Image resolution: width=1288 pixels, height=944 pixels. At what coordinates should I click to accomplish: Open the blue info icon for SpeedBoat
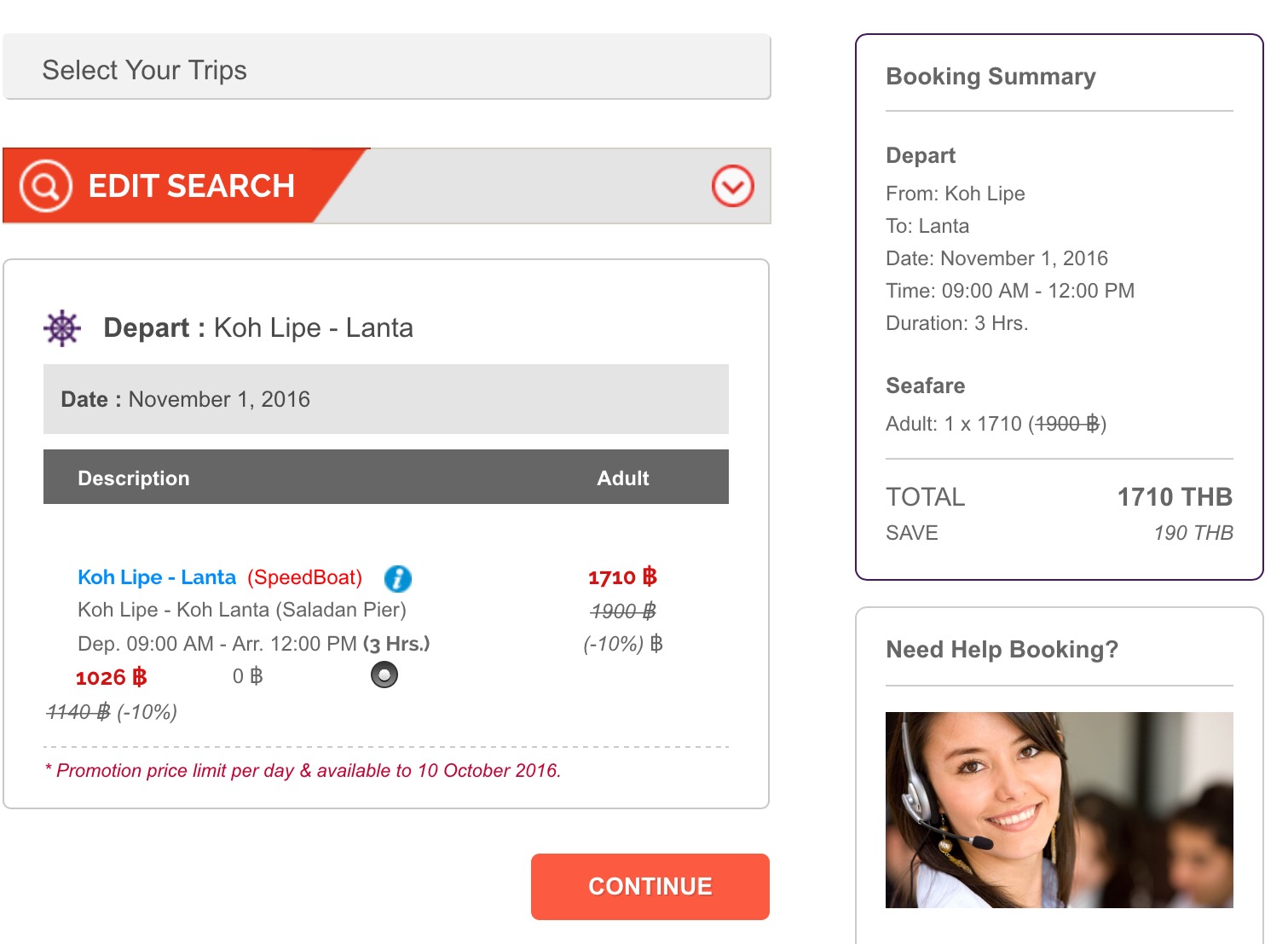click(397, 578)
